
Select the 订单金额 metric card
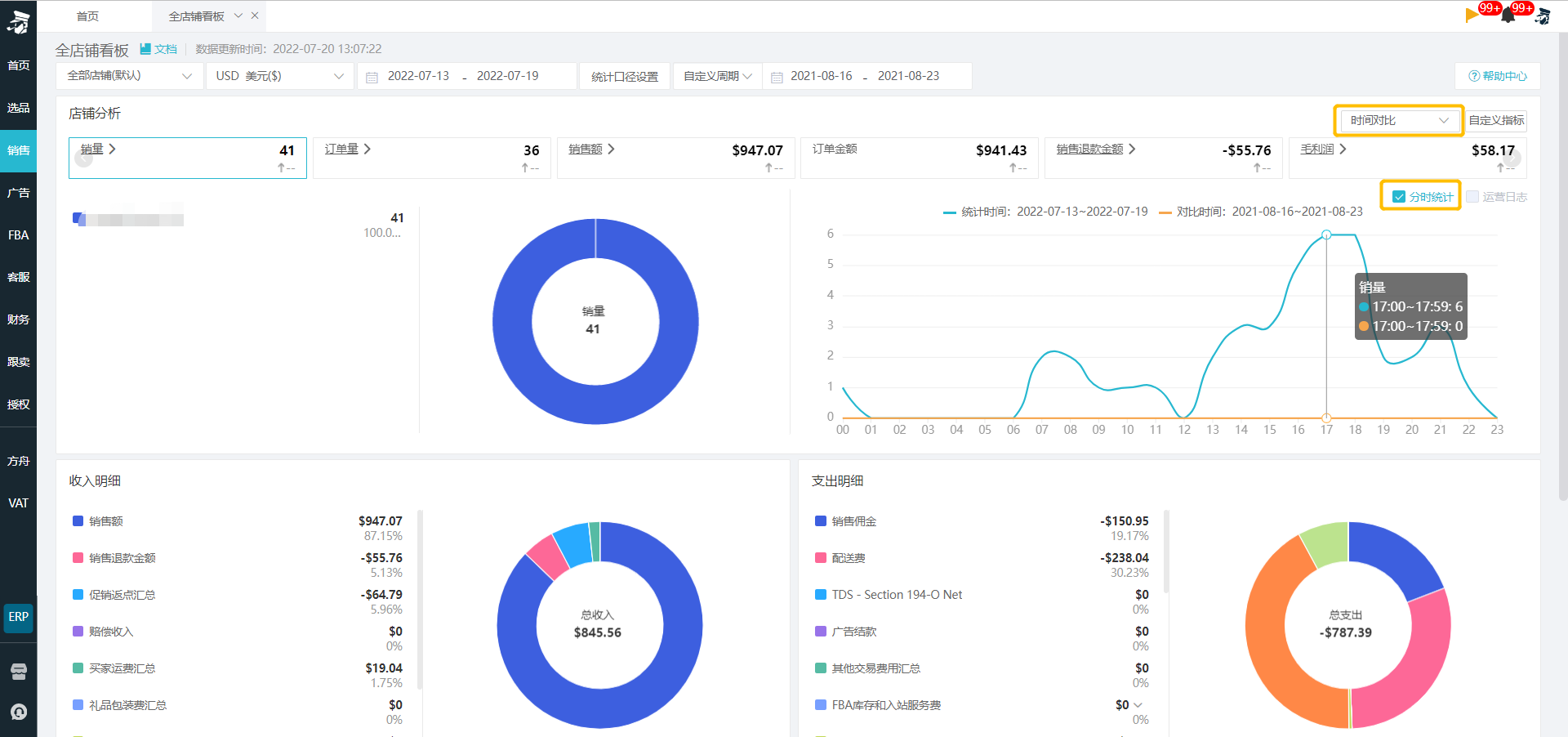920,158
